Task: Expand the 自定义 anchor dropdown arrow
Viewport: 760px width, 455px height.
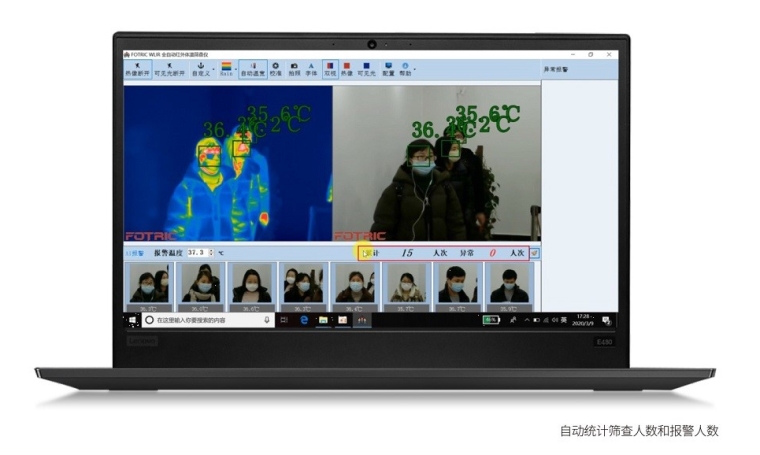Action: [212, 69]
